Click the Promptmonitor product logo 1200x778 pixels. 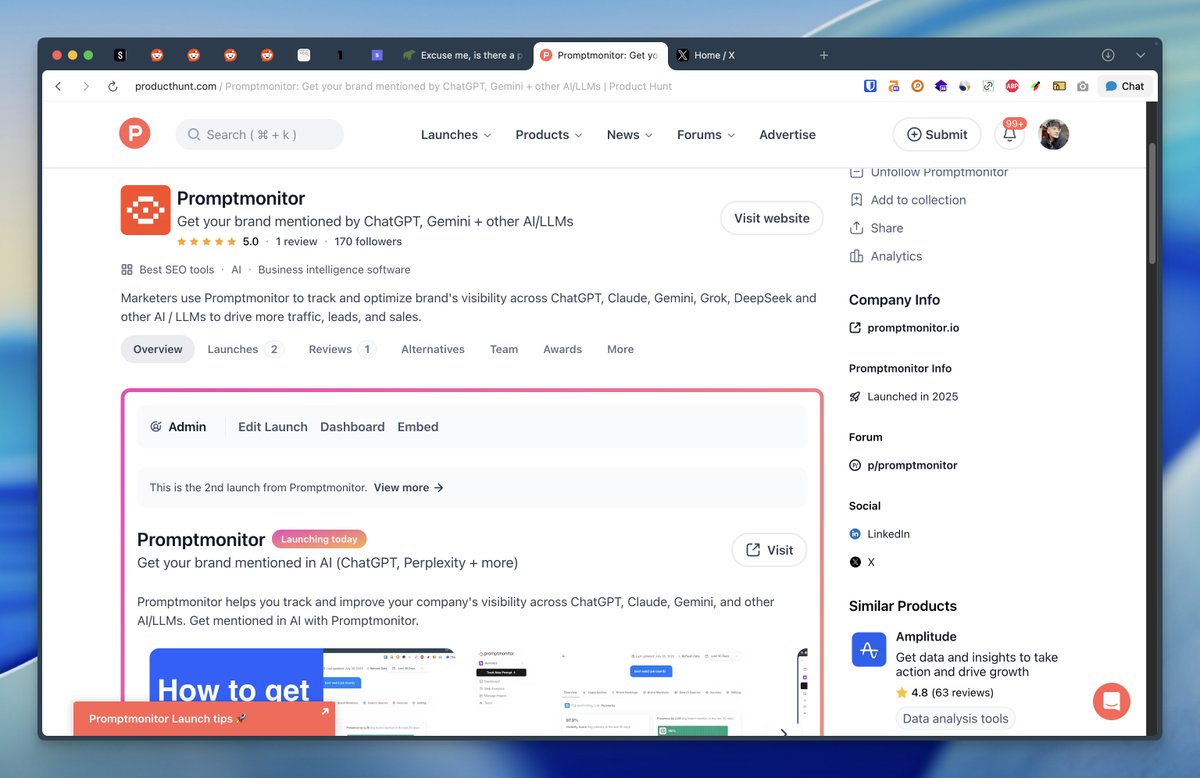click(146, 210)
